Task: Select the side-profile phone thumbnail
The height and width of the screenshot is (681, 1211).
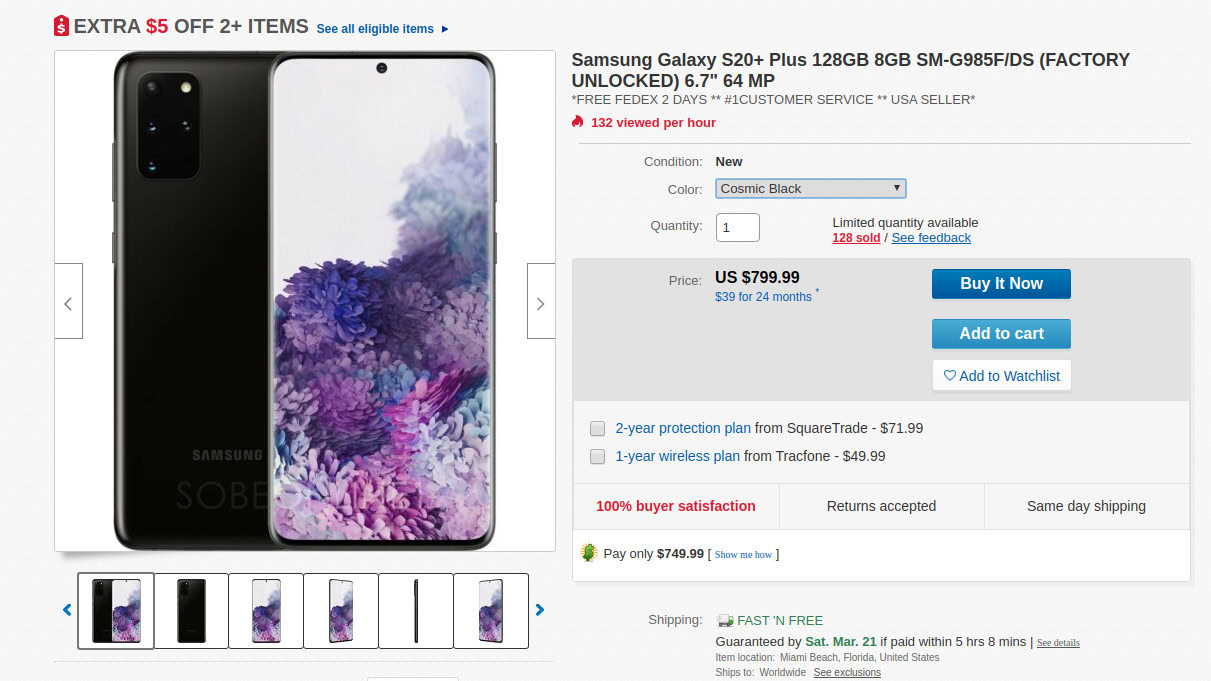Action: (416, 610)
